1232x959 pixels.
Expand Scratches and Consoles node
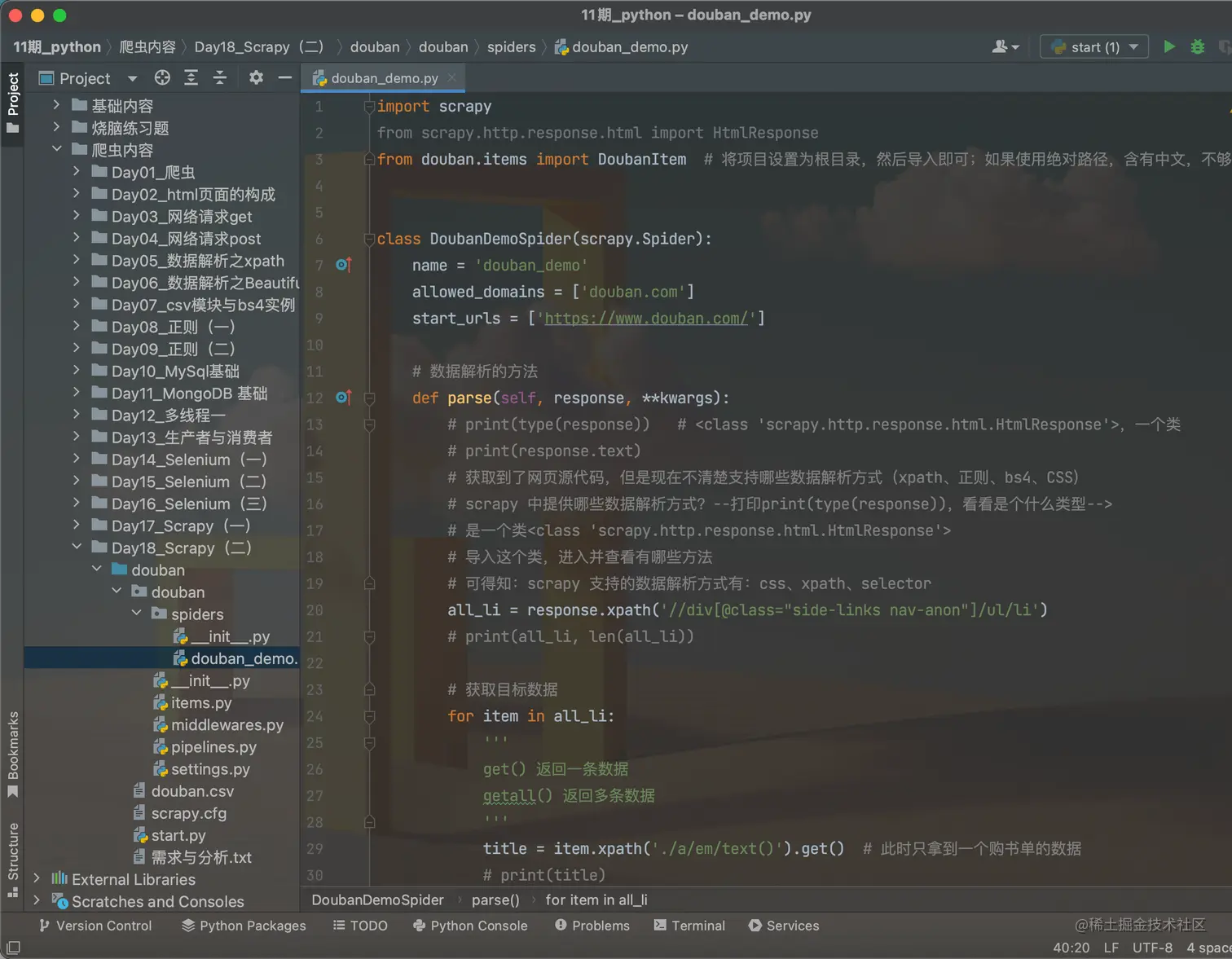[x=37, y=900]
